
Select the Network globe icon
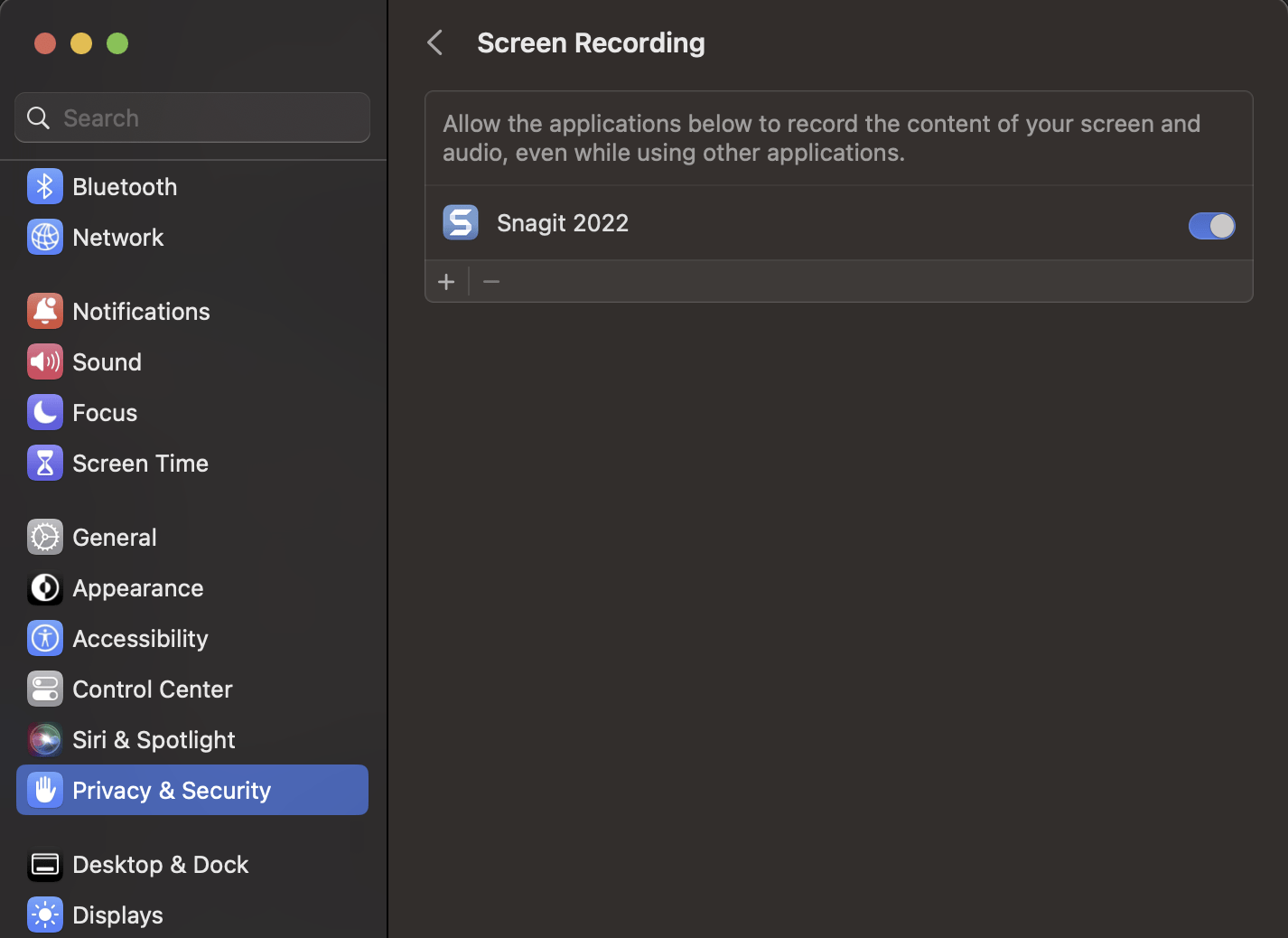(x=44, y=237)
